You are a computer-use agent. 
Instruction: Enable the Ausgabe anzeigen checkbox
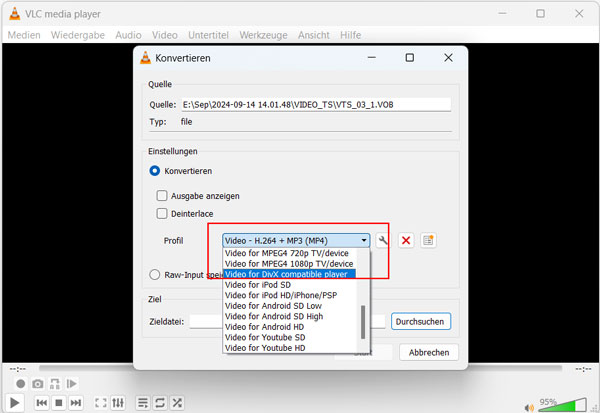(162, 196)
